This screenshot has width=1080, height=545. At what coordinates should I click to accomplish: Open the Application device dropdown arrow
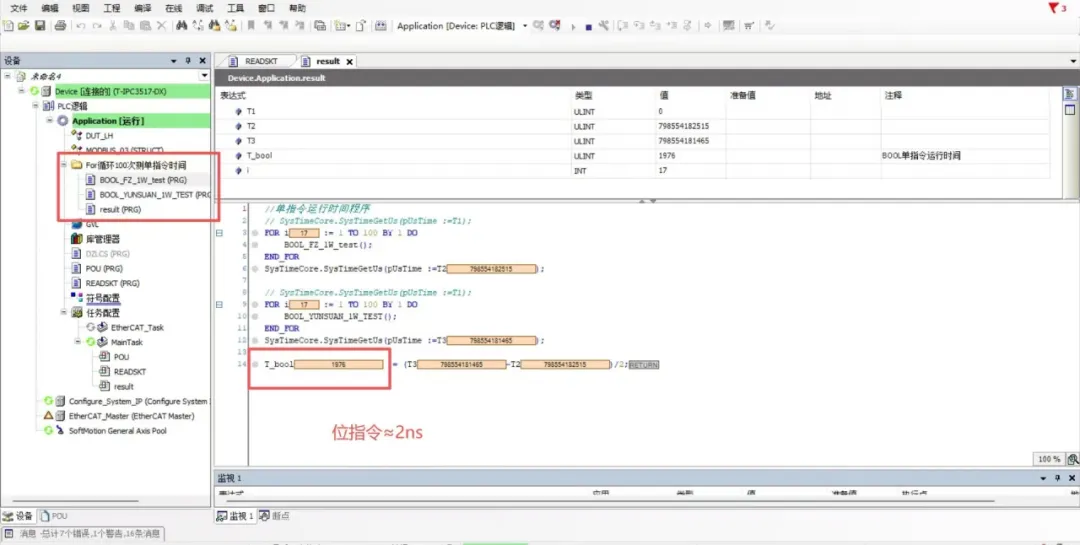coord(525,26)
